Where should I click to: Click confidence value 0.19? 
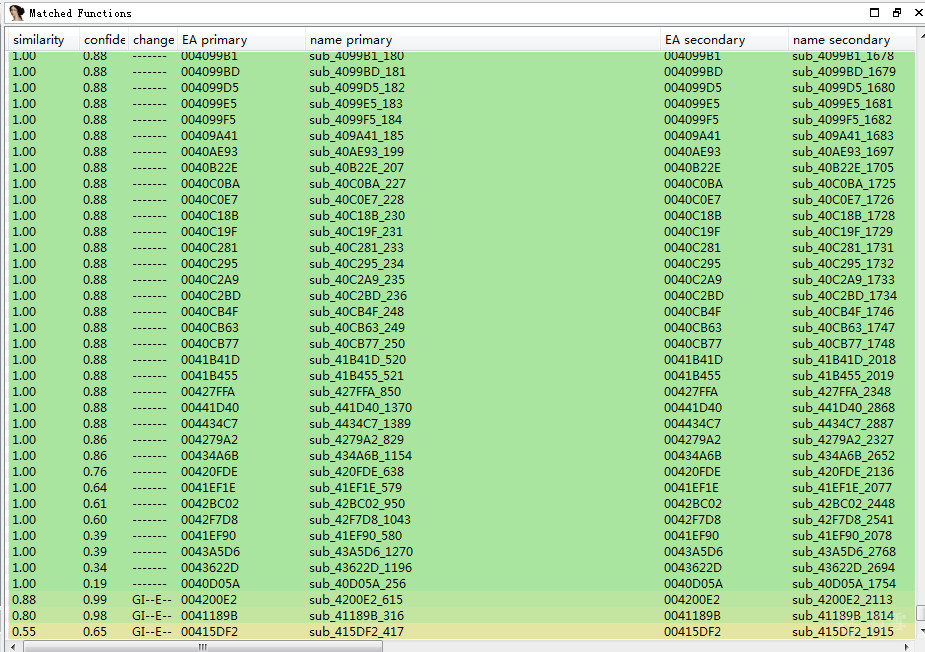tap(95, 584)
